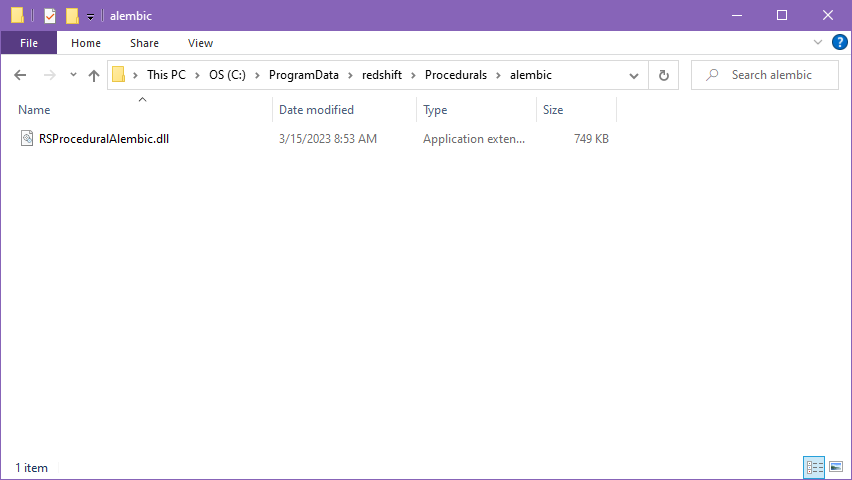Viewport: 852px width, 480px height.
Task: Expand chevron after This PC breadcrumb
Action: 198,75
